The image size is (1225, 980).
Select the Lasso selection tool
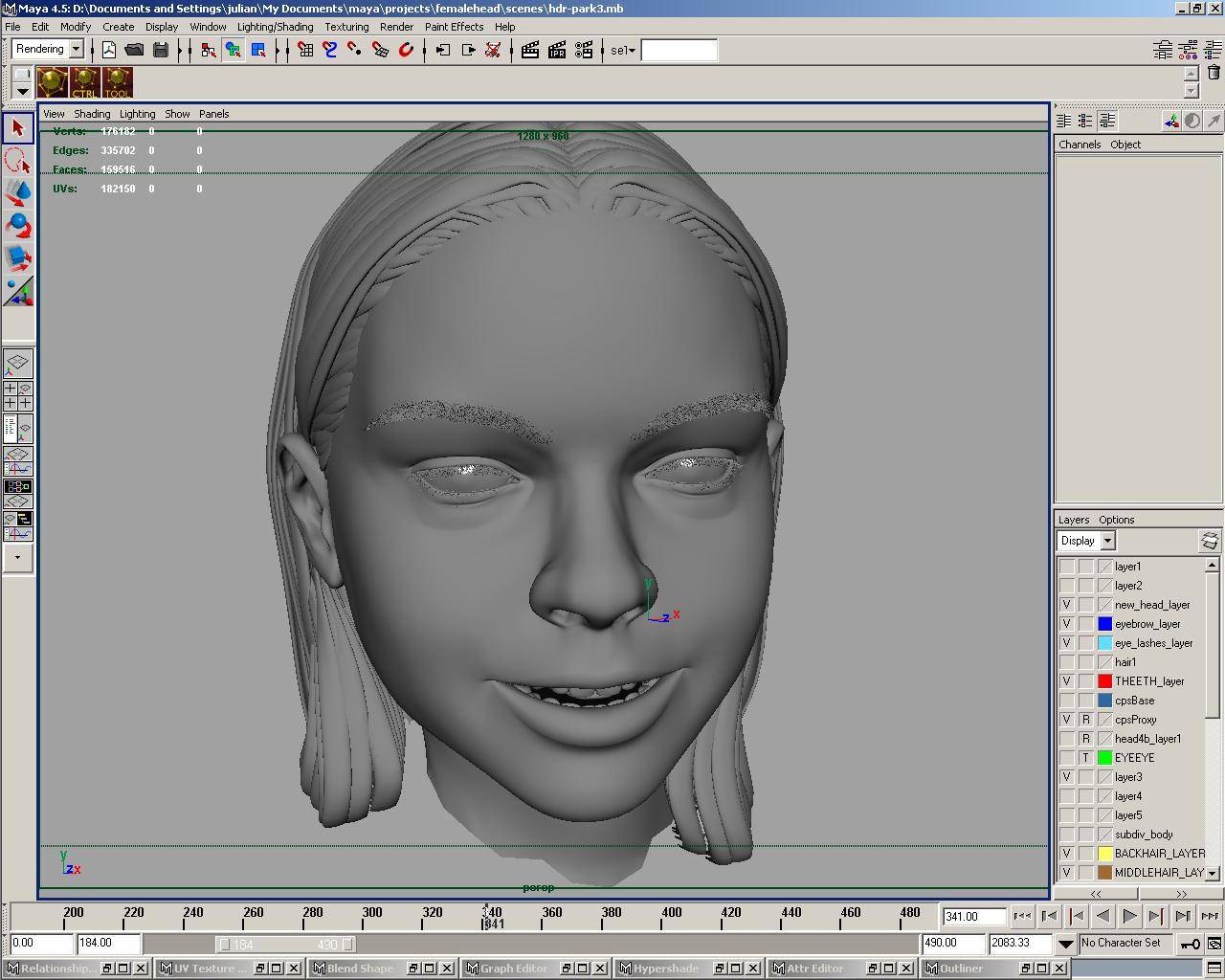pos(17,159)
